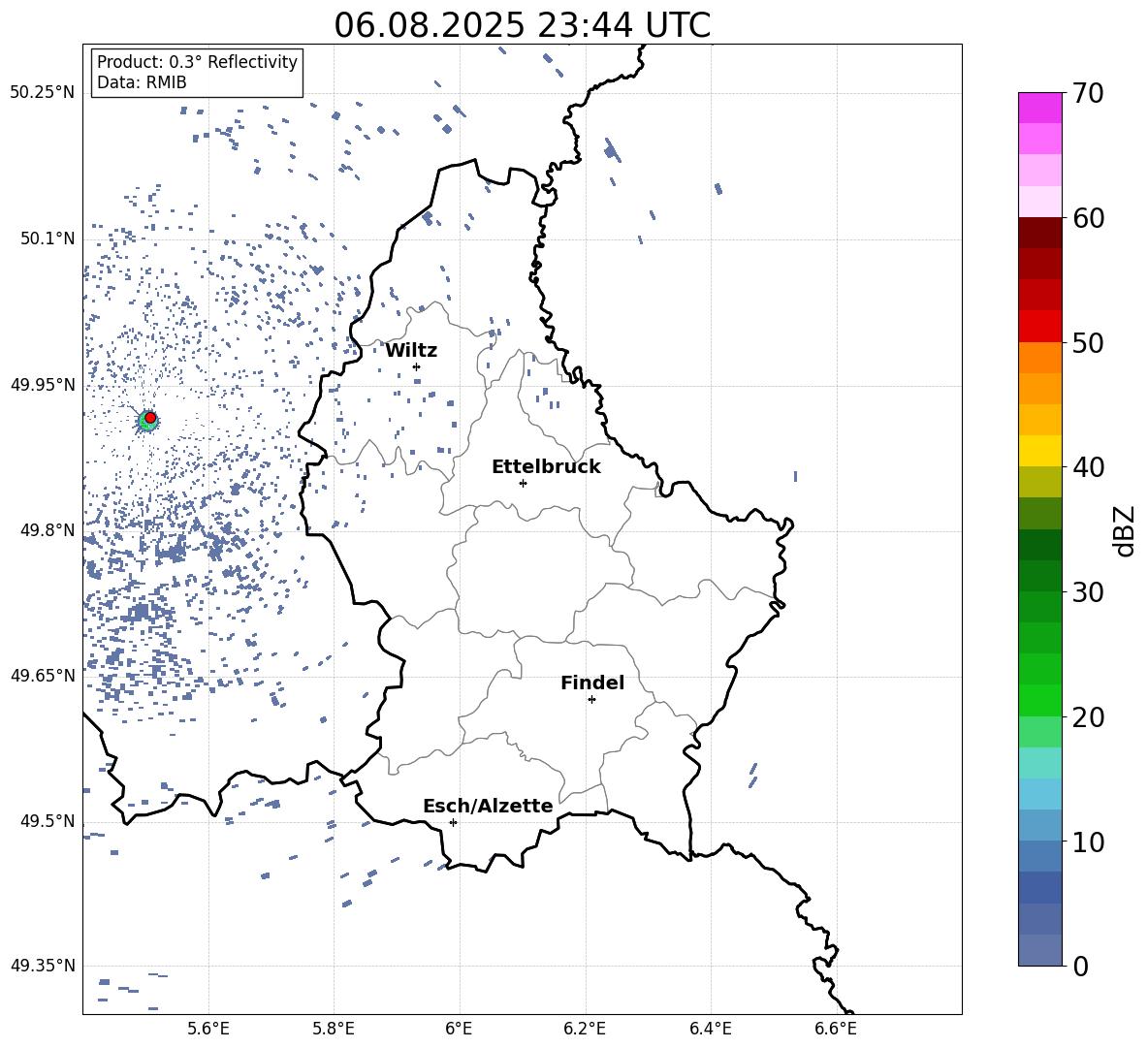
Task: Click the Ettelbruck station cross marker
Action: [x=523, y=483]
